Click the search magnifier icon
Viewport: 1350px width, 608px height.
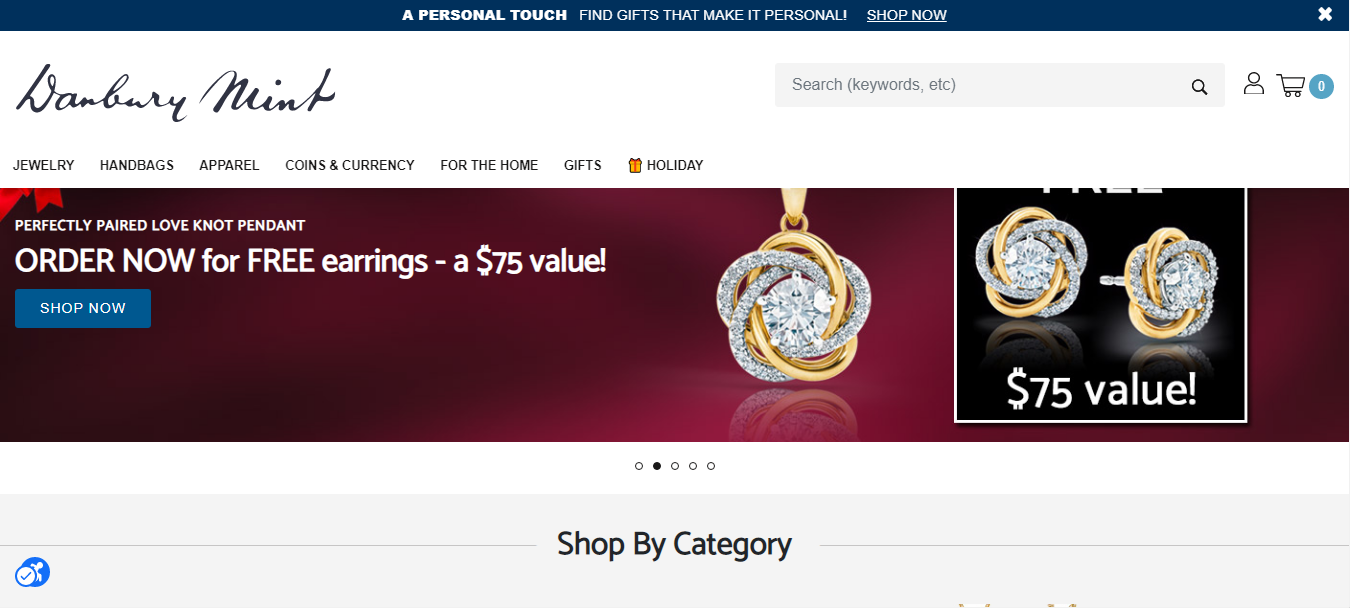click(x=1199, y=87)
